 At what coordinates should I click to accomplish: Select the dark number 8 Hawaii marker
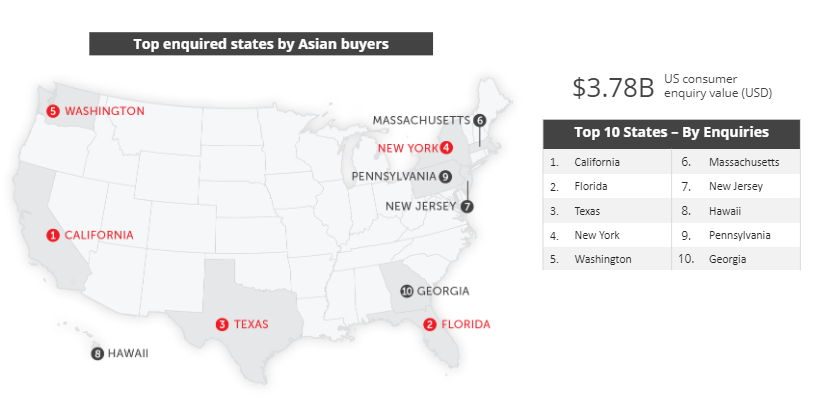point(97,354)
